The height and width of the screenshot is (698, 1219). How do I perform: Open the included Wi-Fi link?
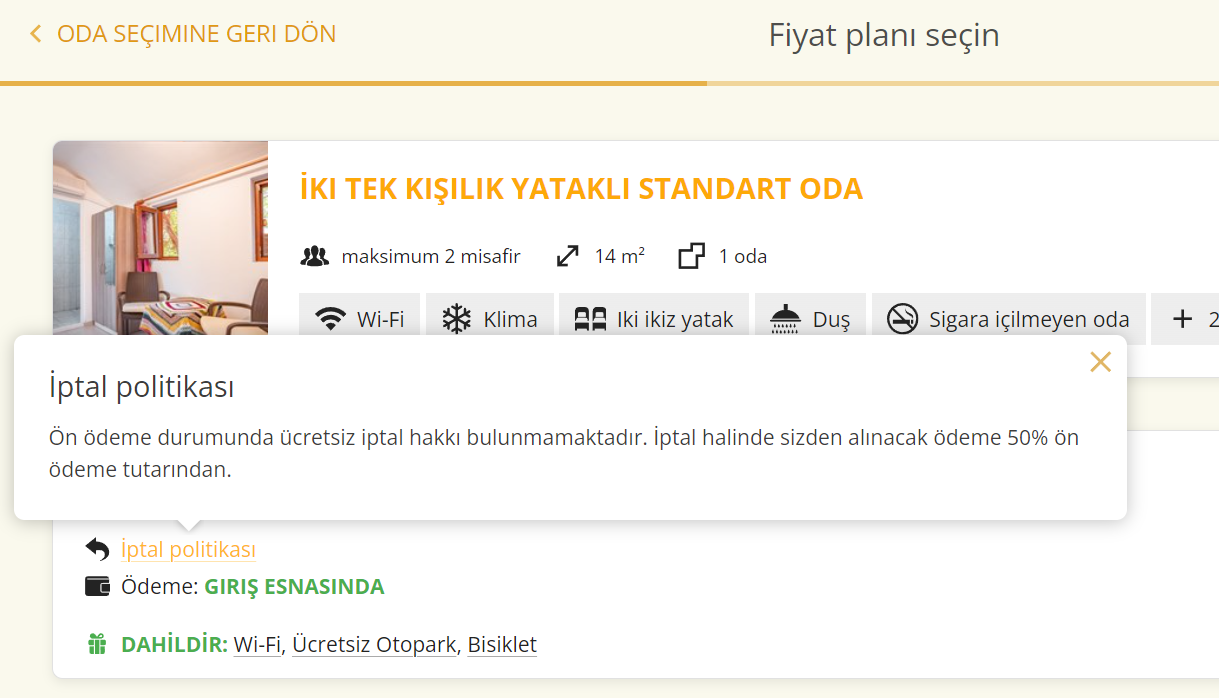coord(258,645)
